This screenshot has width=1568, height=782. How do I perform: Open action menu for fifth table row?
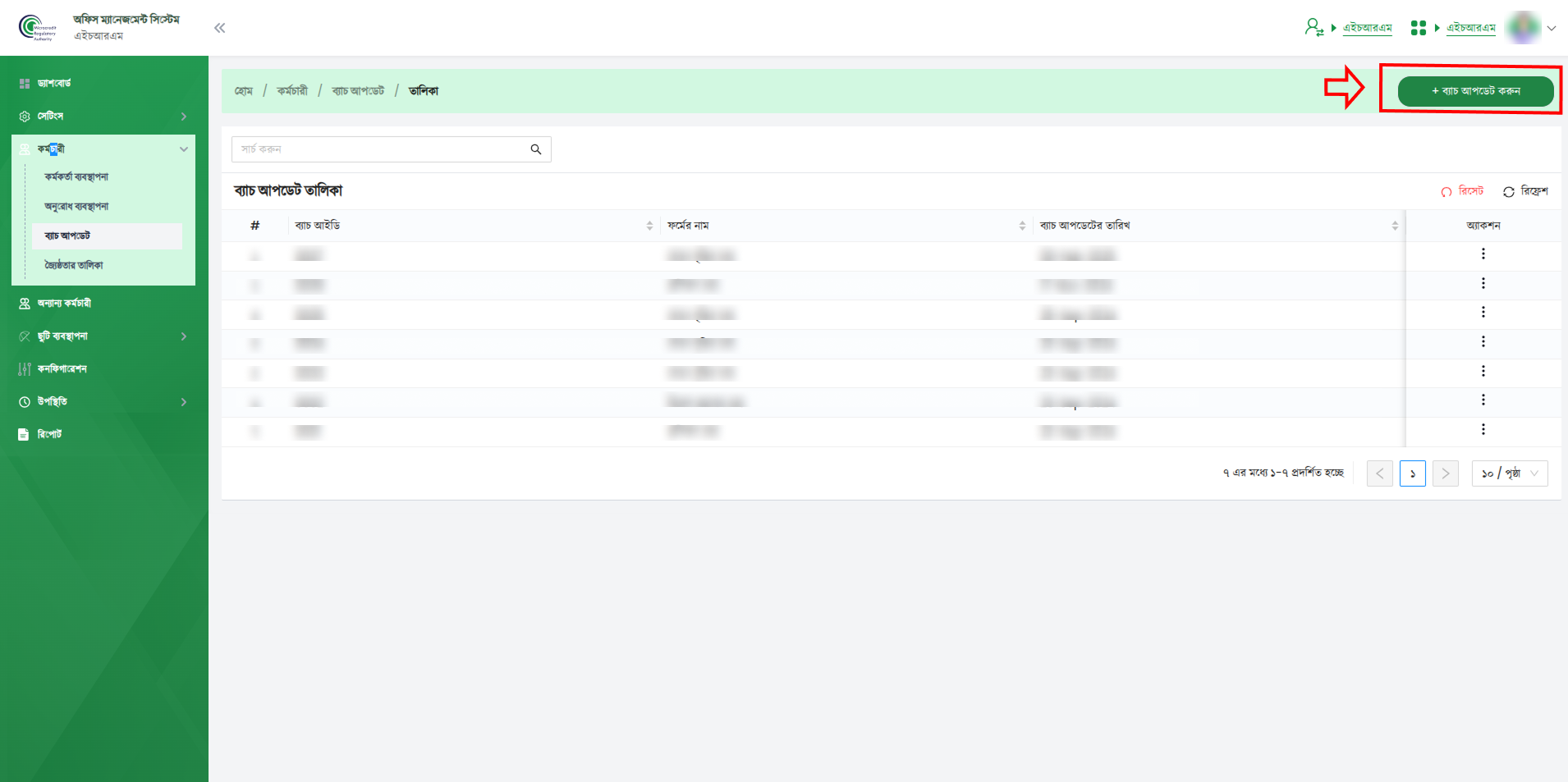[x=1483, y=372]
